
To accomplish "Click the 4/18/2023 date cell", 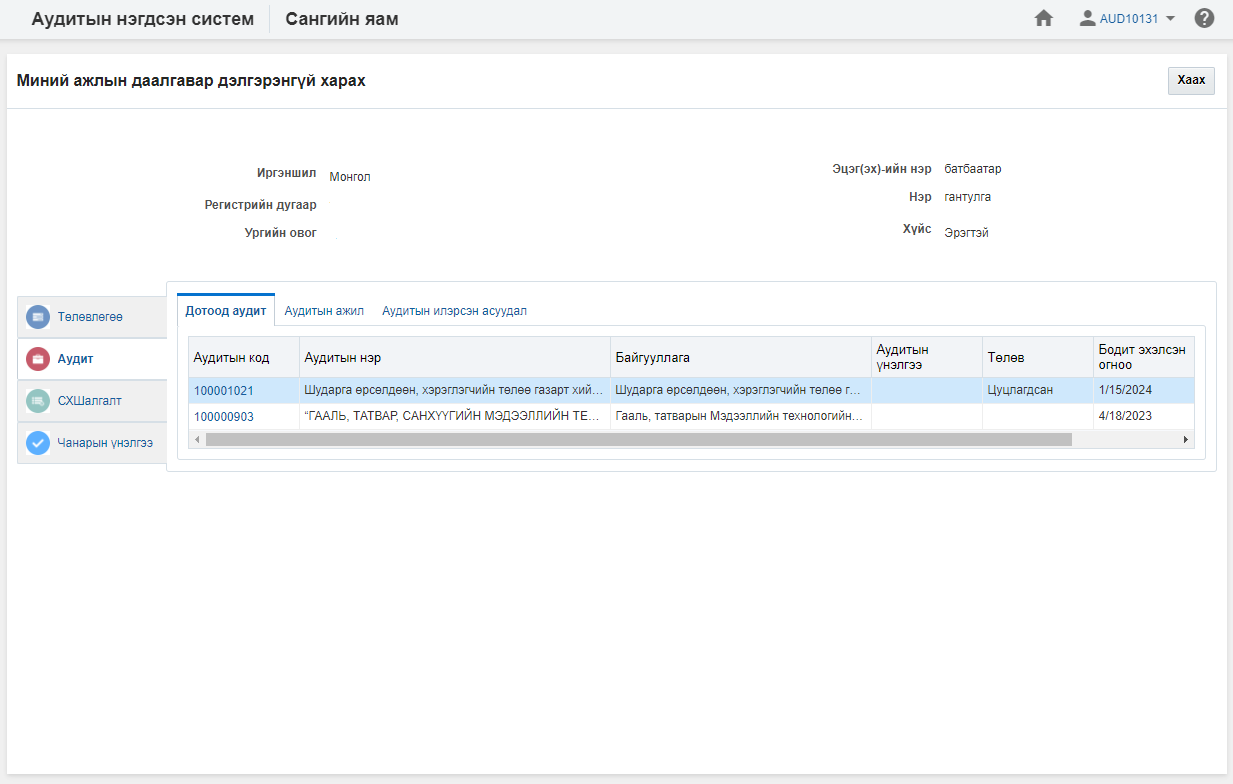I will tap(1144, 416).
